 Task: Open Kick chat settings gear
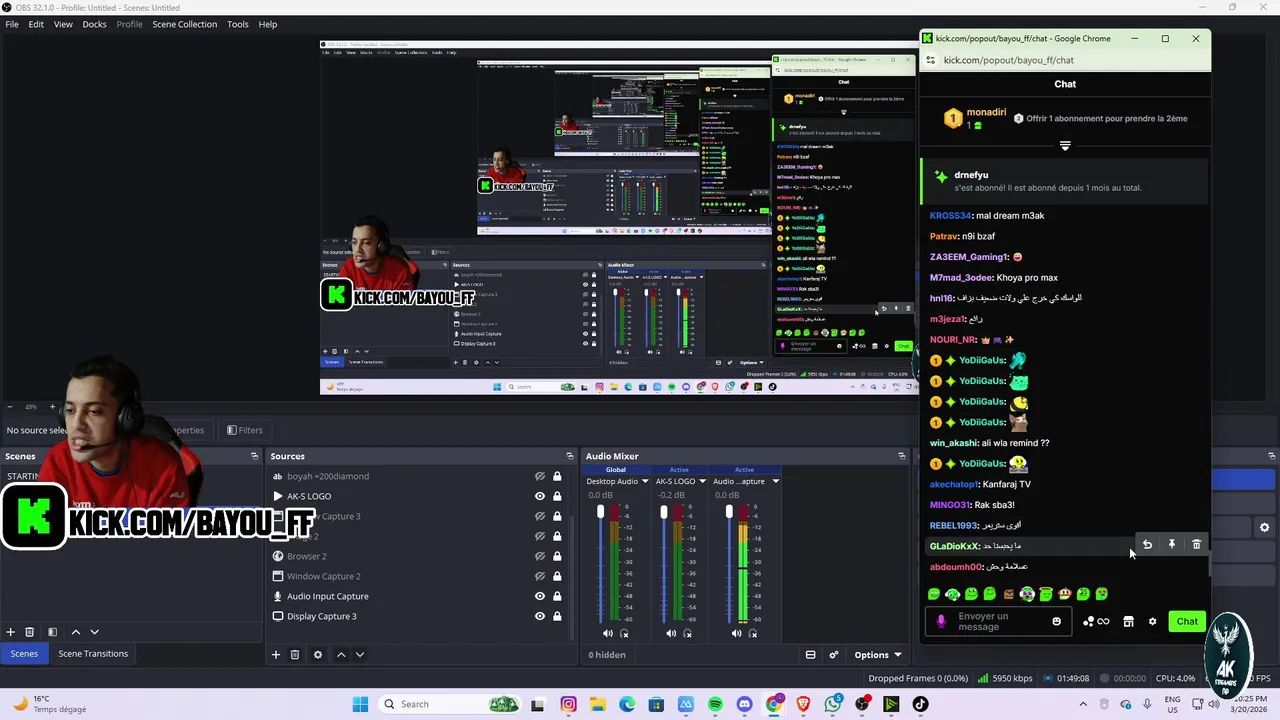pyautogui.click(x=1152, y=621)
